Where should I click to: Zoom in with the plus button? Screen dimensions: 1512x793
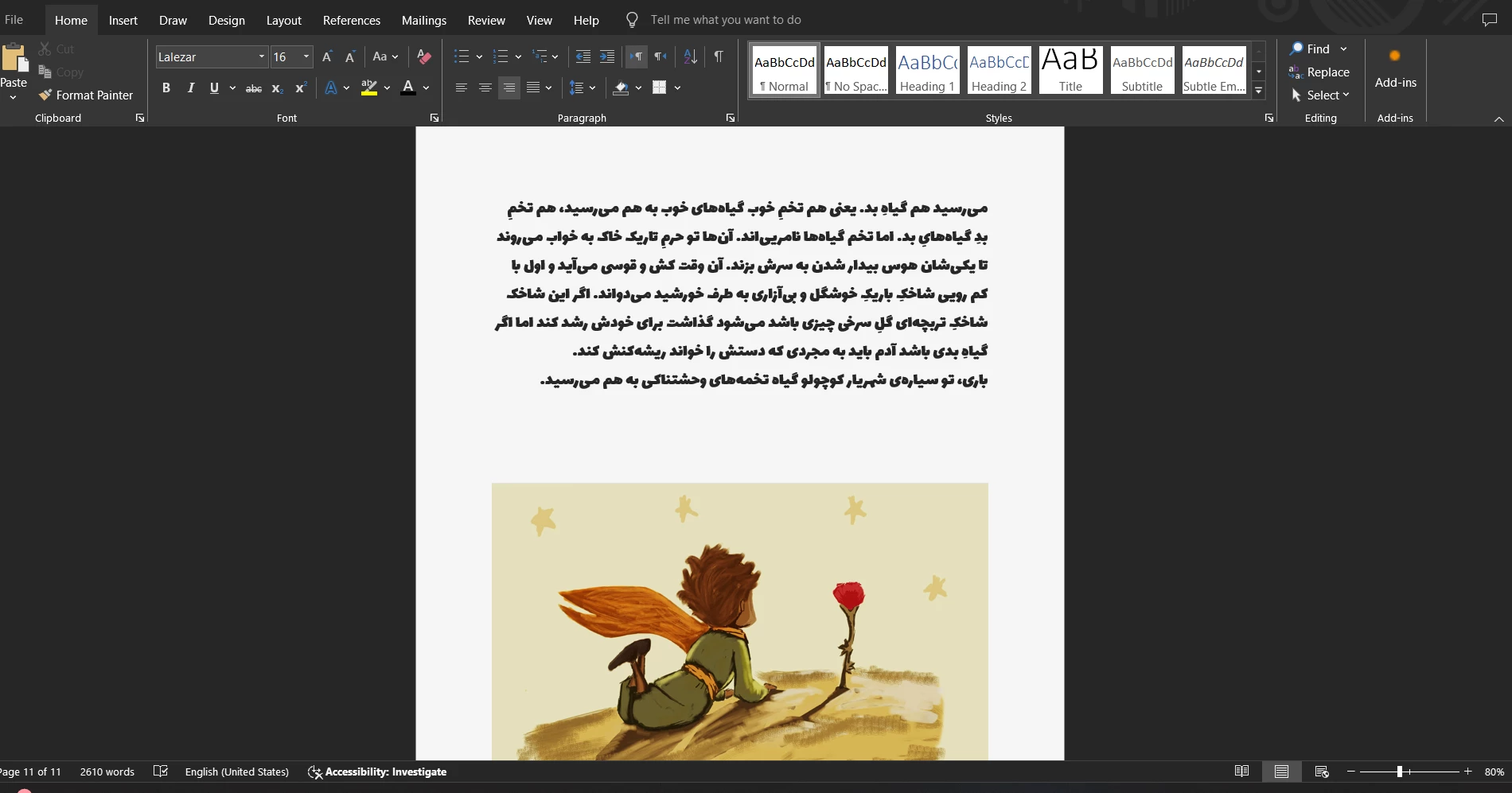pyautogui.click(x=1468, y=772)
